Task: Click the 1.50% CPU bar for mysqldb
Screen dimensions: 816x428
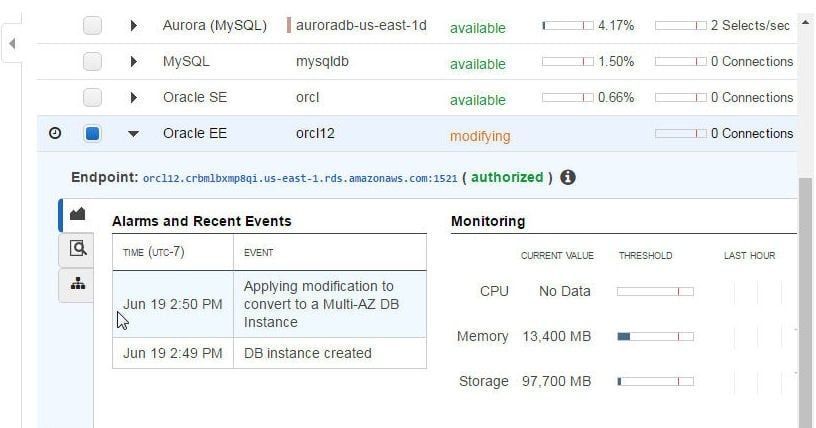Action: [x=568, y=61]
